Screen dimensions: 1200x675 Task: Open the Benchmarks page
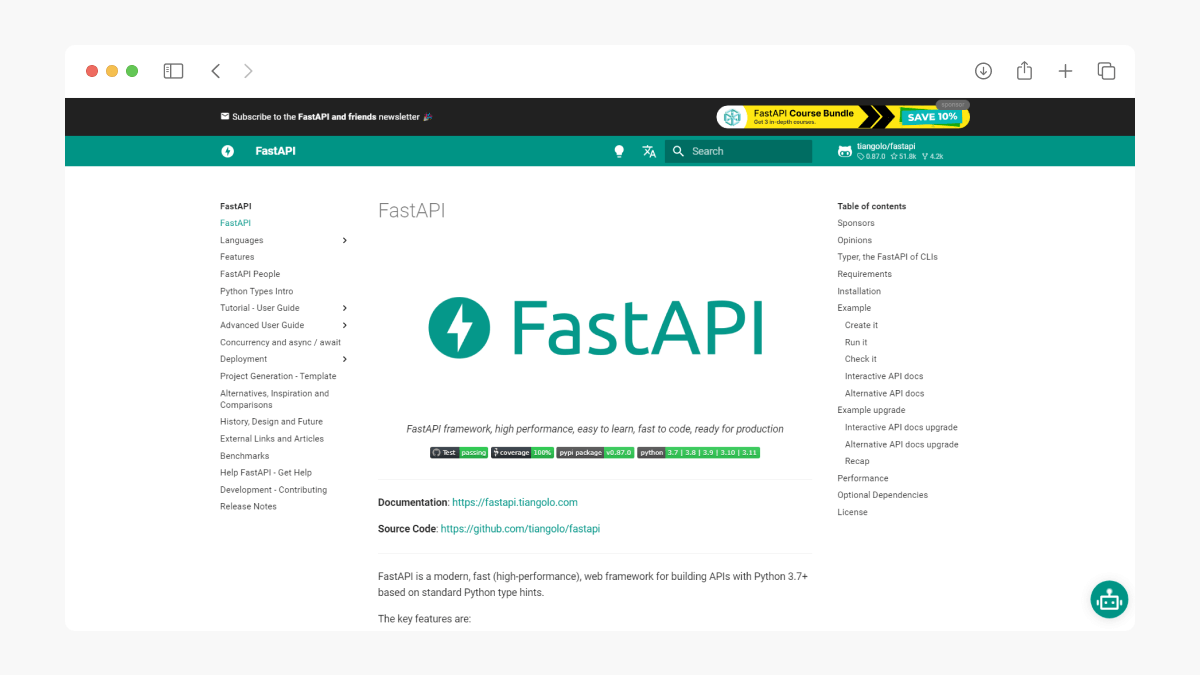[x=245, y=456]
